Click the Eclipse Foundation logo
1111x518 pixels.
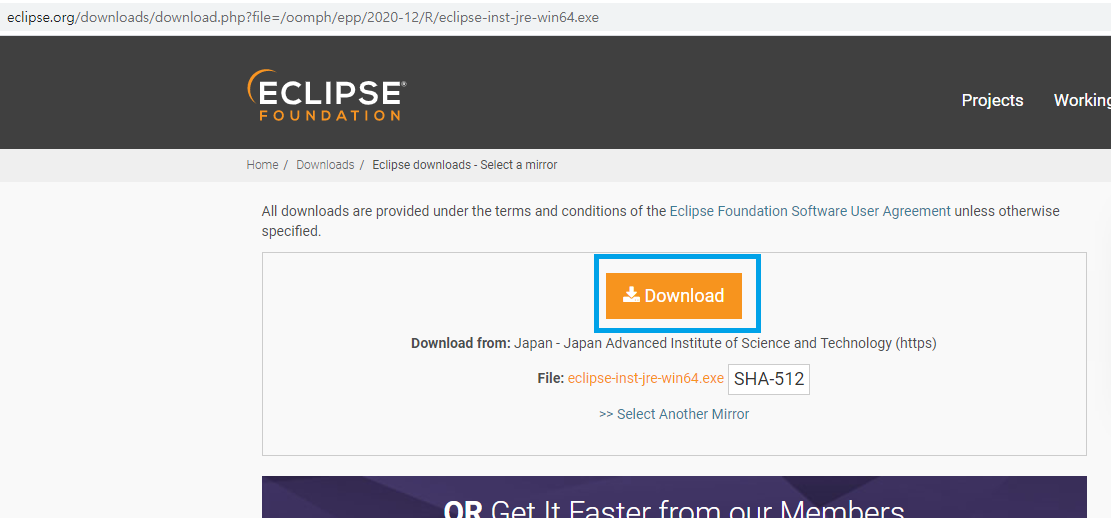tap(327, 95)
